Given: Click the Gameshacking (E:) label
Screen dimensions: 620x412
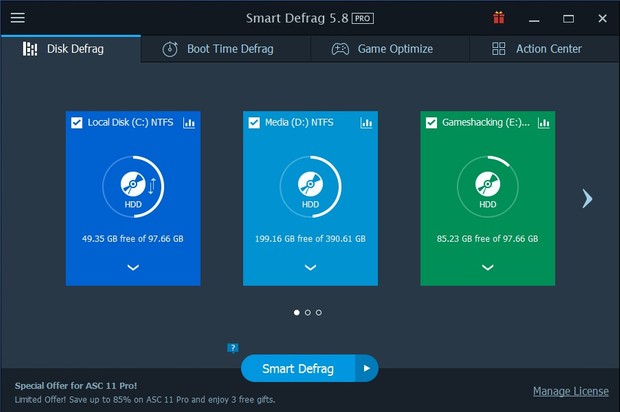Looking at the screenshot, I should [x=486, y=123].
